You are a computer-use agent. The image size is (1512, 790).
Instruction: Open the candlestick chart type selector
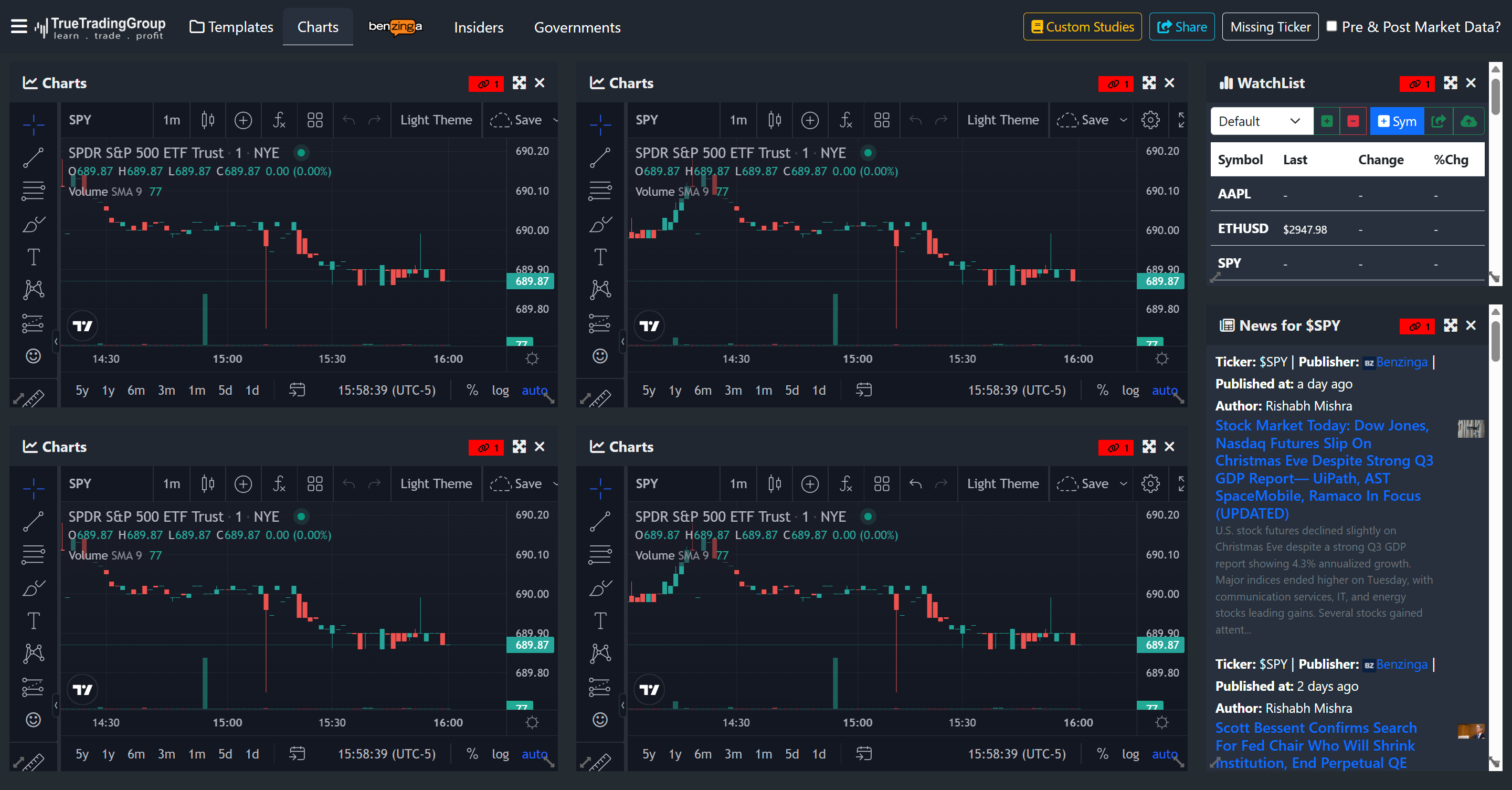click(207, 120)
